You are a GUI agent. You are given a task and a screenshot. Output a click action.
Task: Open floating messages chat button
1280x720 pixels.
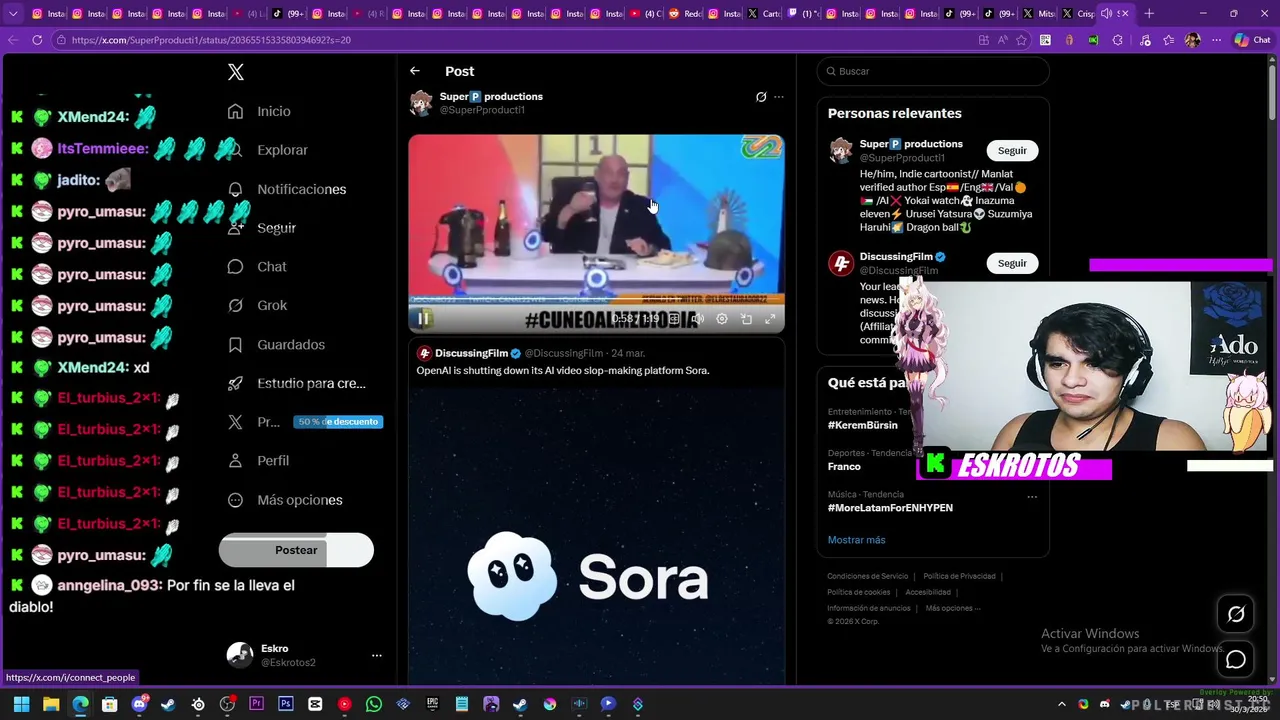(x=1236, y=659)
